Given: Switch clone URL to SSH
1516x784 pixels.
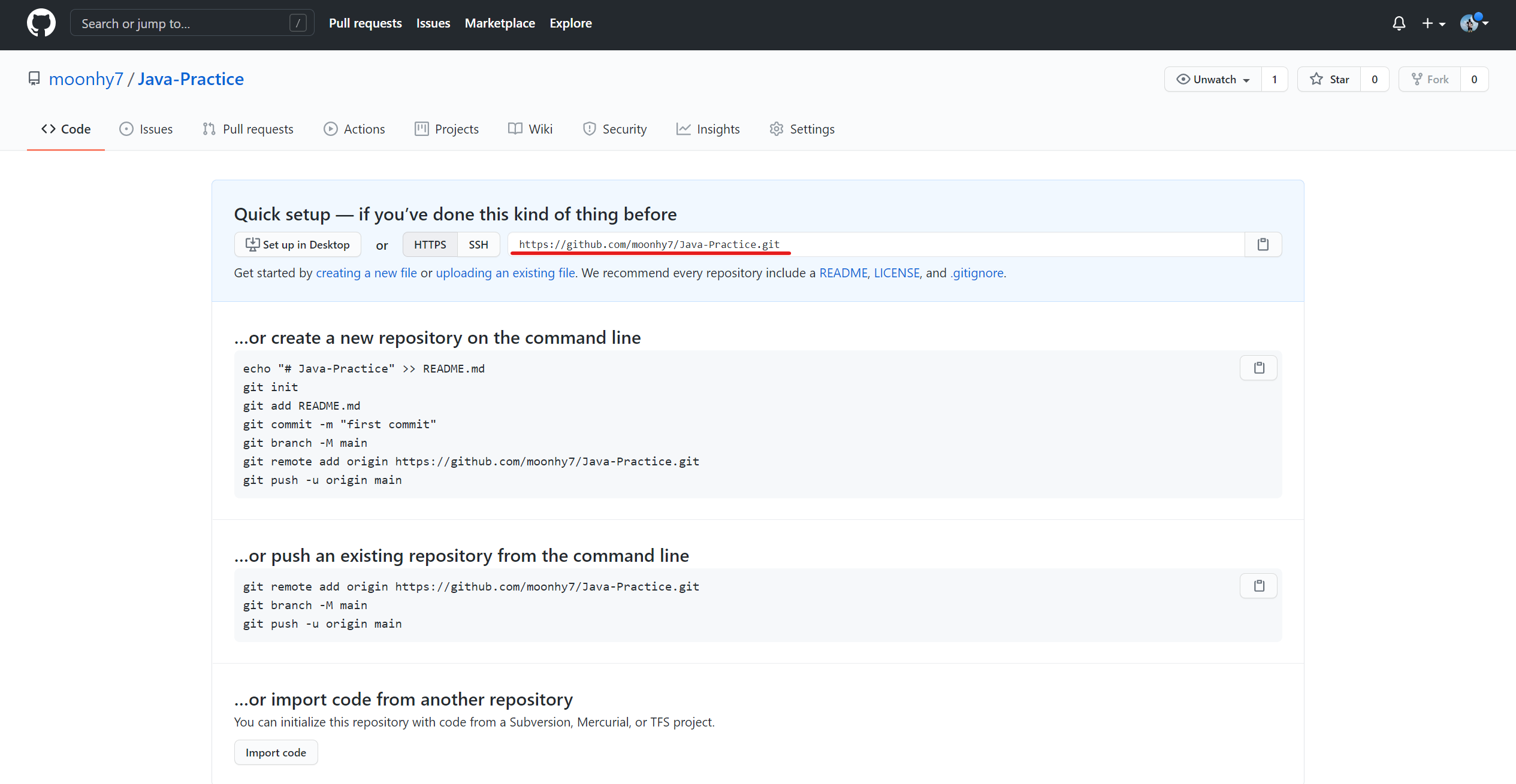Looking at the screenshot, I should pos(478,244).
